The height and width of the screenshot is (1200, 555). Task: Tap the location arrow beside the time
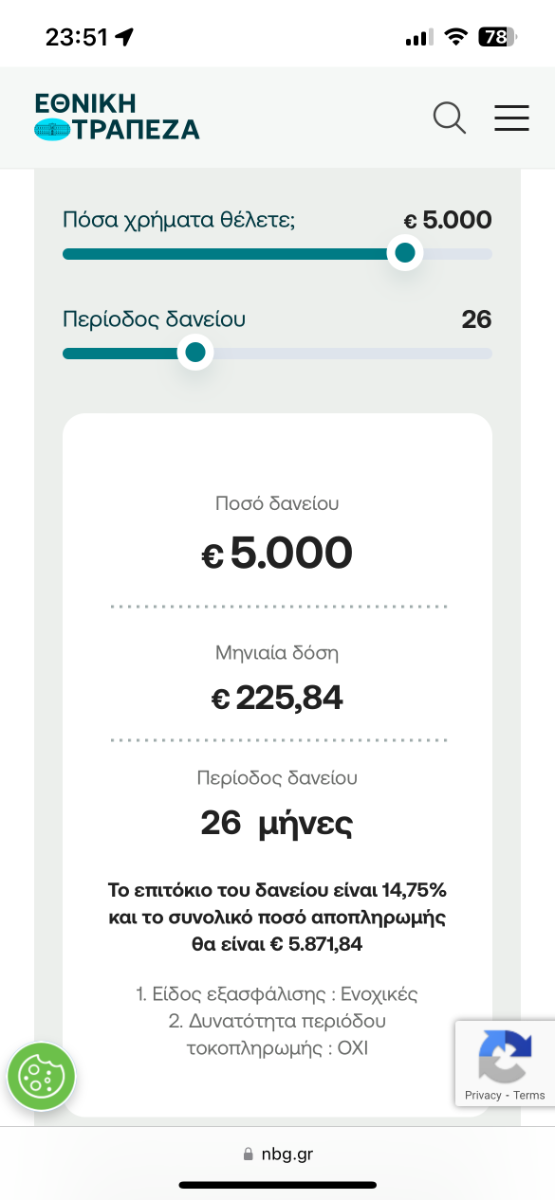click(124, 38)
